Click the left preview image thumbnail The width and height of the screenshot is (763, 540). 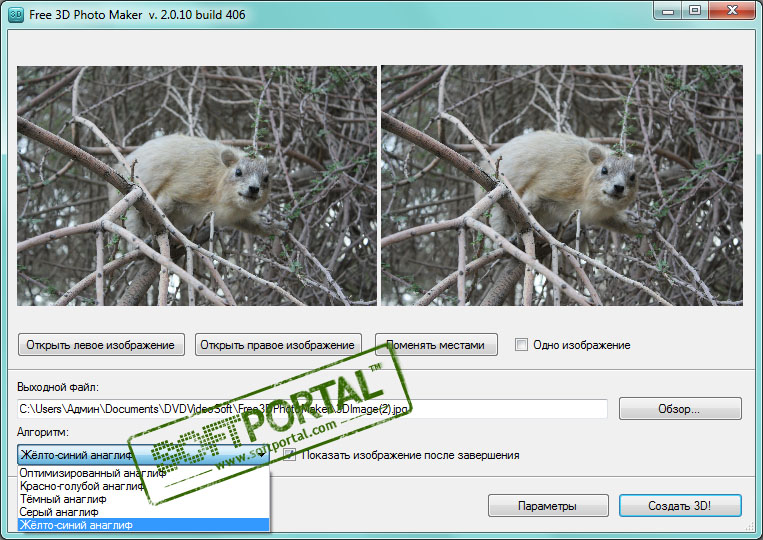tap(197, 186)
